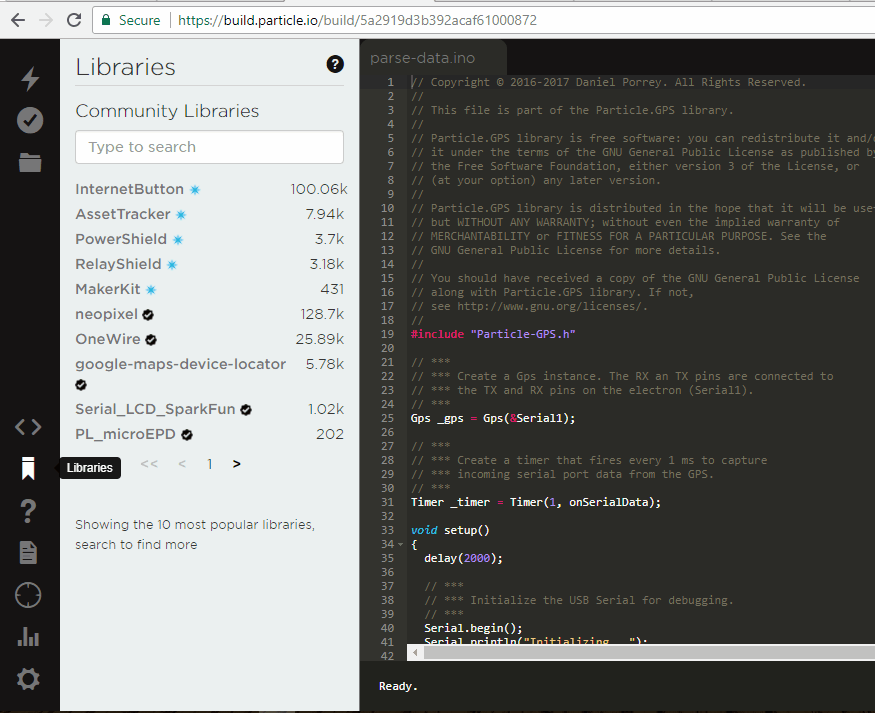Image resolution: width=875 pixels, height=713 pixels.
Task: Click the Type to search library field
Action: point(209,147)
